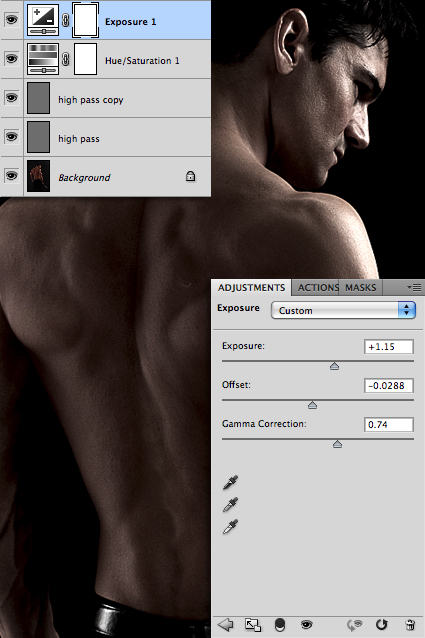Select the black point eyedropper
The image size is (425, 638).
tap(231, 482)
